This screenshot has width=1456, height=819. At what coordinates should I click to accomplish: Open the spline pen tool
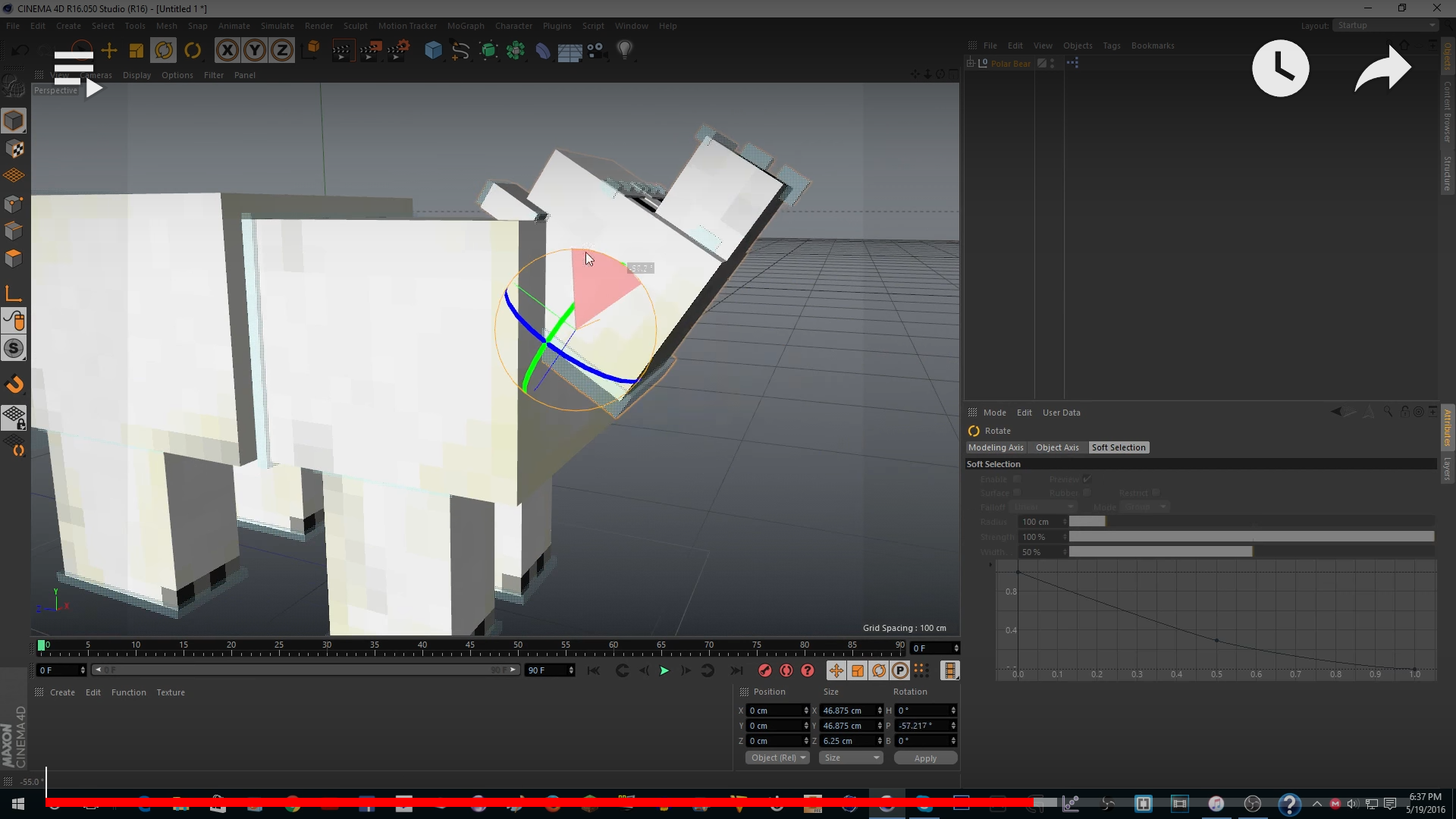point(460,51)
